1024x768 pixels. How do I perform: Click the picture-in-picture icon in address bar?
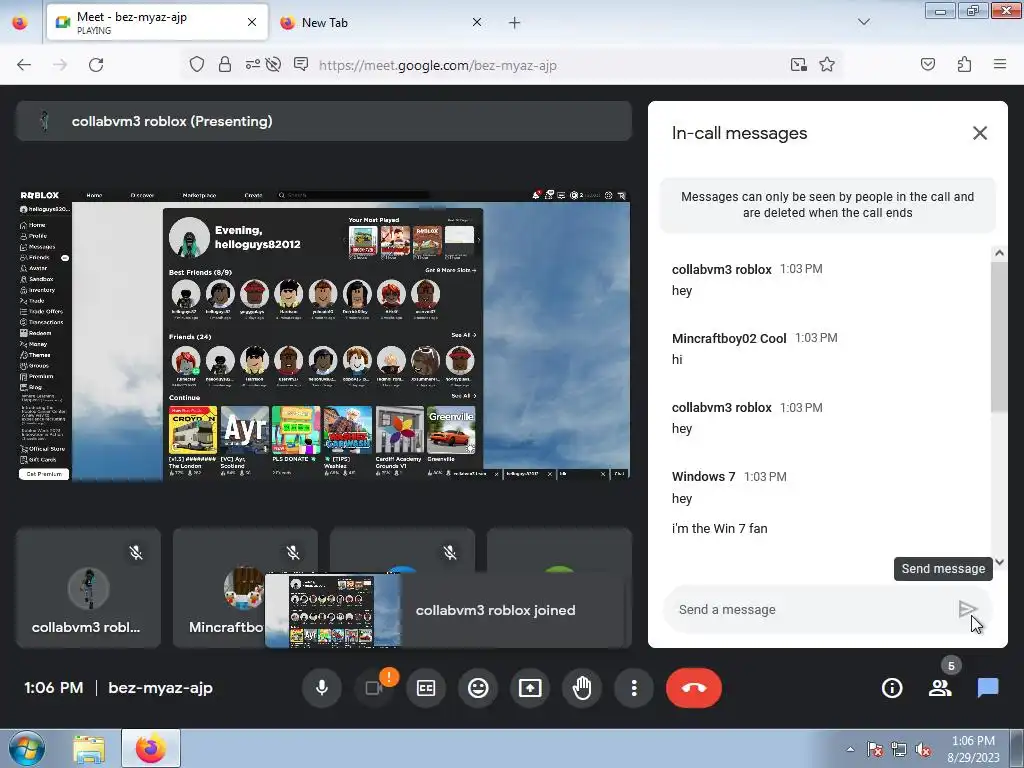point(798,65)
